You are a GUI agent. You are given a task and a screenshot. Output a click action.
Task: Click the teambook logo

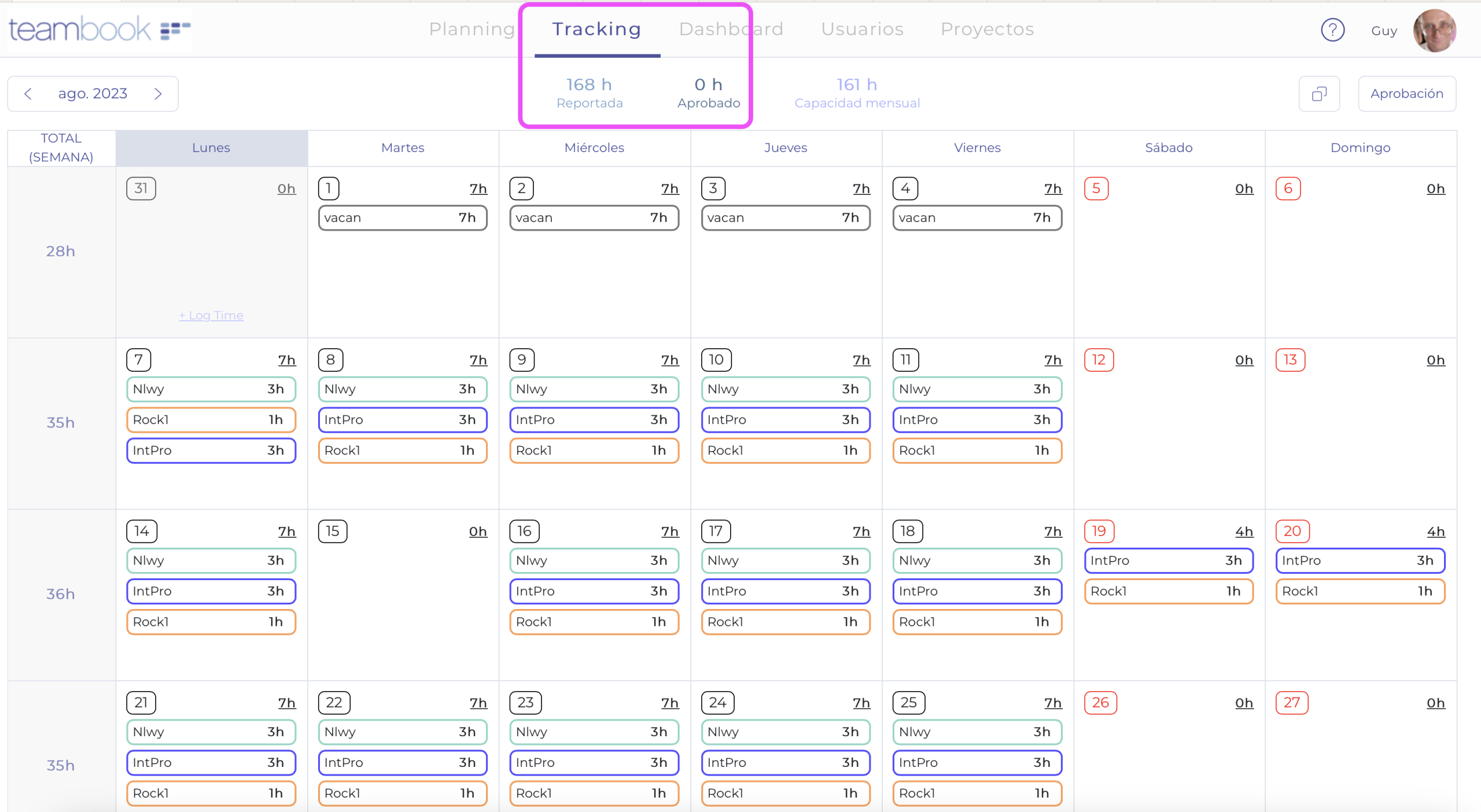[x=100, y=29]
